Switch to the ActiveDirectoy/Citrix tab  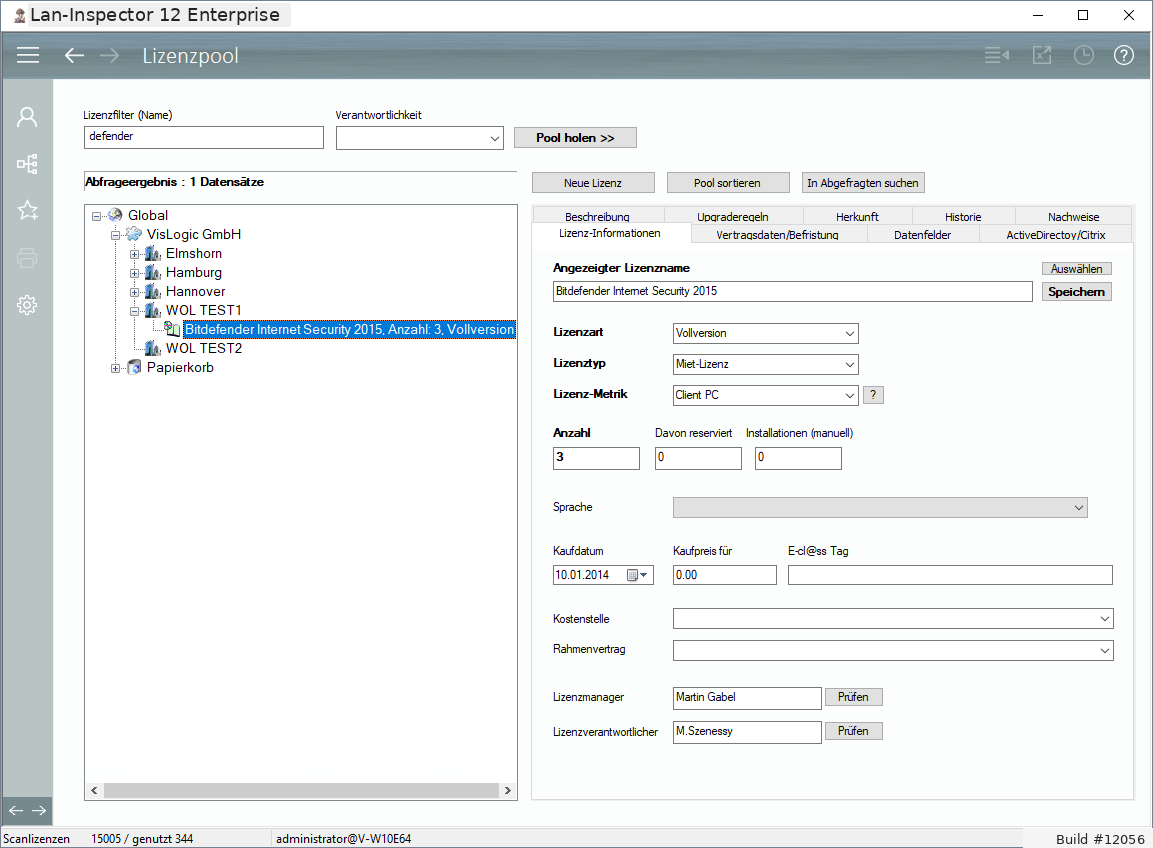1056,235
